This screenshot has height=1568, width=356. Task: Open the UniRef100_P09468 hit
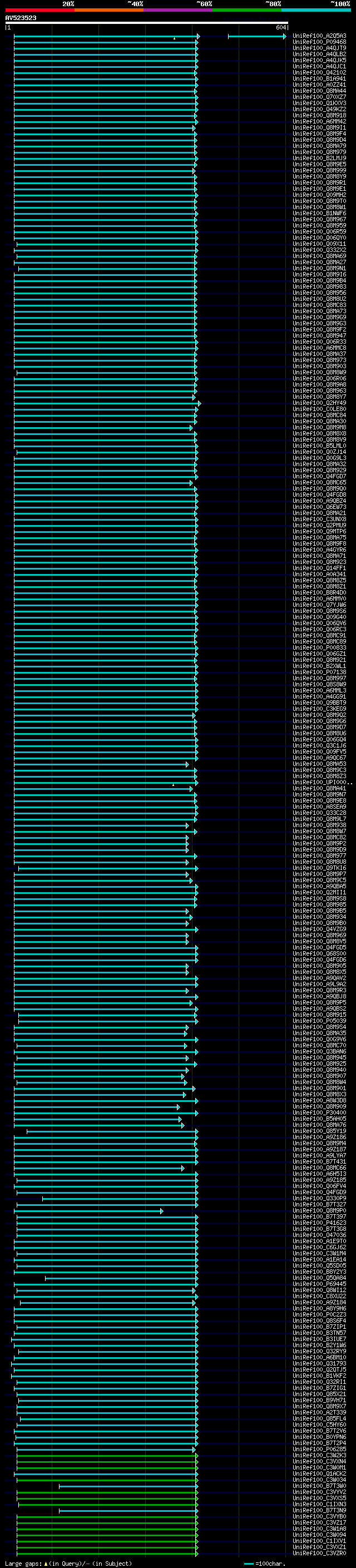pos(319,43)
